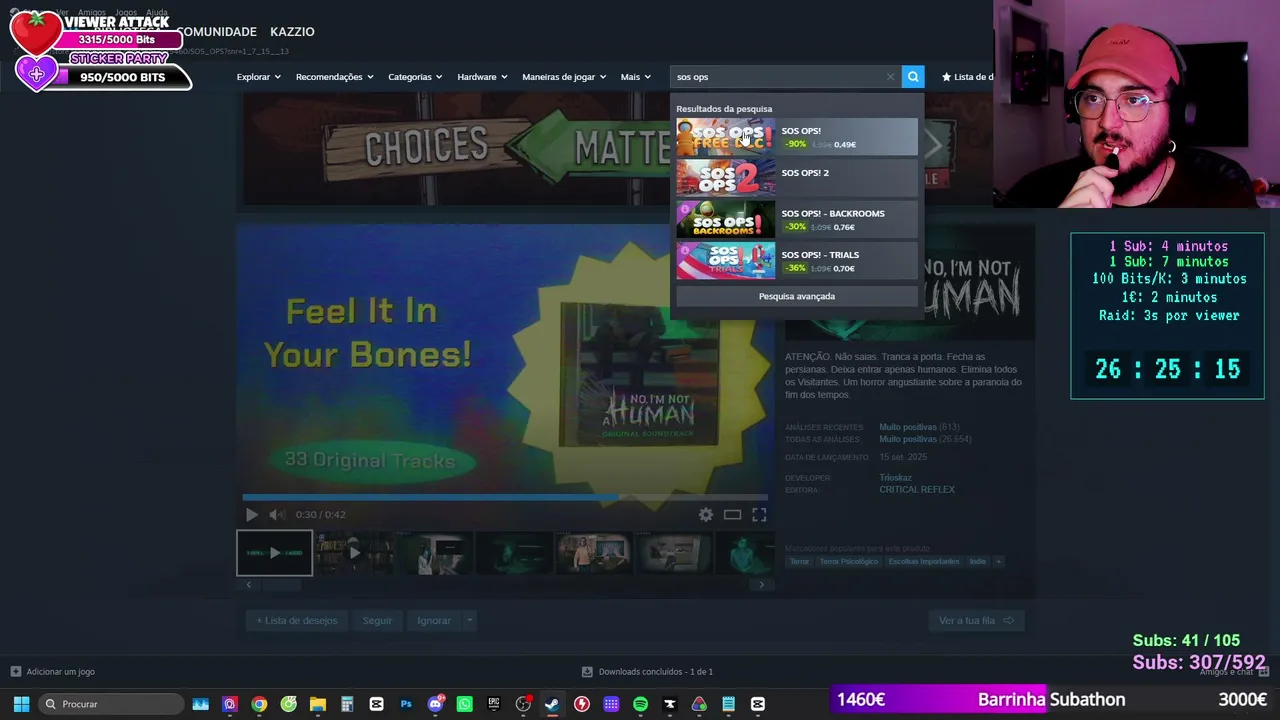The height and width of the screenshot is (720, 1280).
Task: Mute the trailer volume
Action: (277, 515)
